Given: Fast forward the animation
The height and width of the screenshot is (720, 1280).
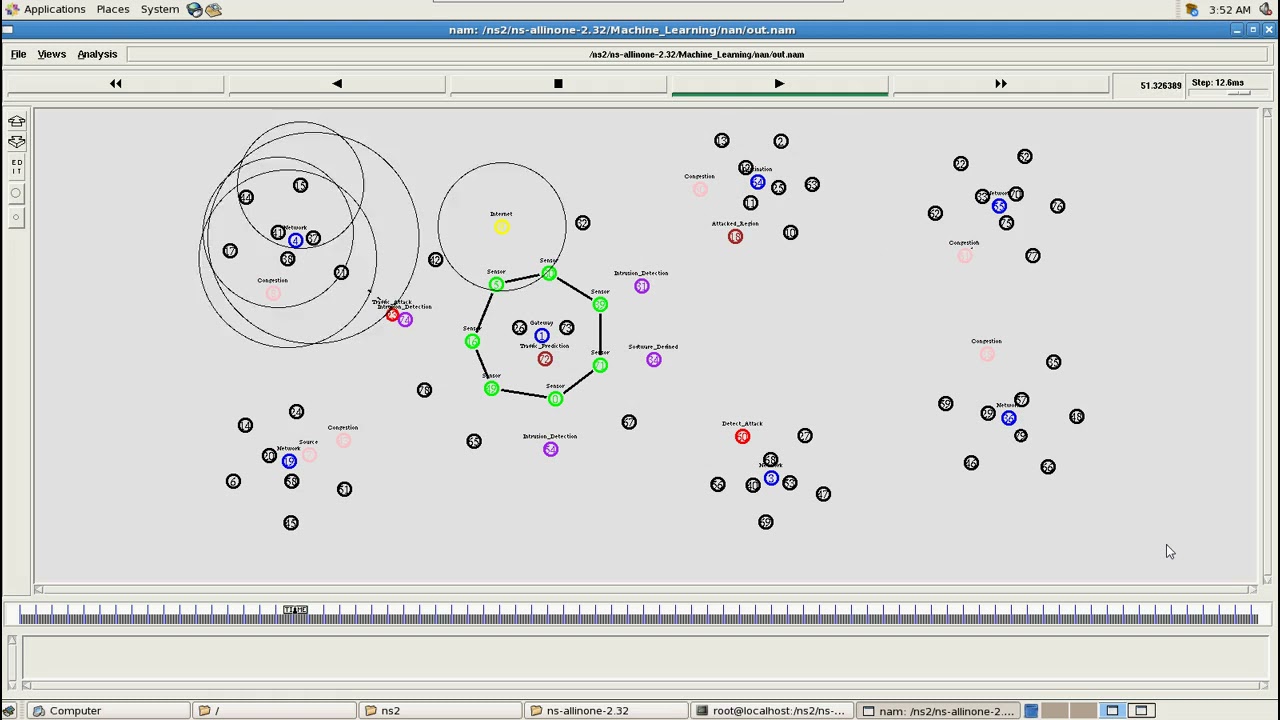Looking at the screenshot, I should (1000, 84).
